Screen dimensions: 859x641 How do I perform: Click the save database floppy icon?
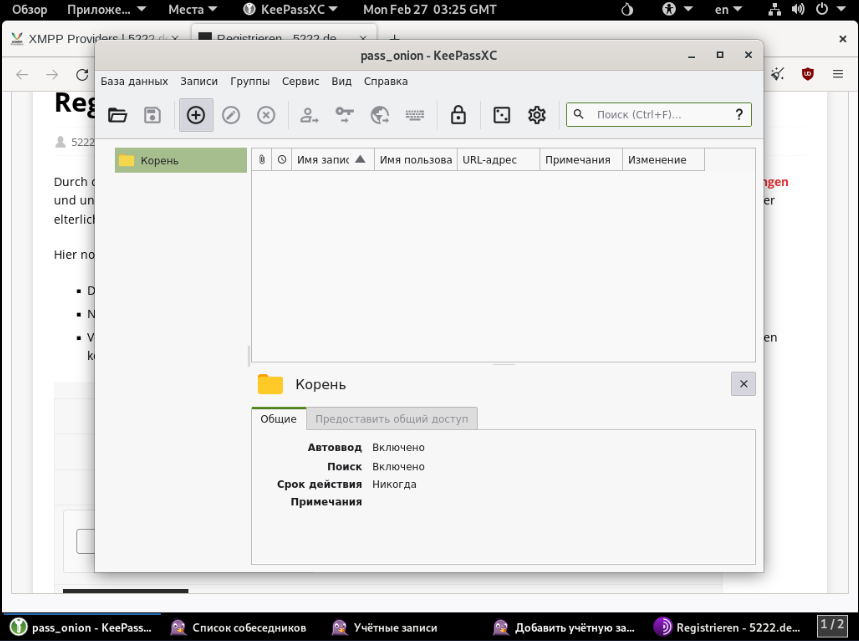pos(152,115)
